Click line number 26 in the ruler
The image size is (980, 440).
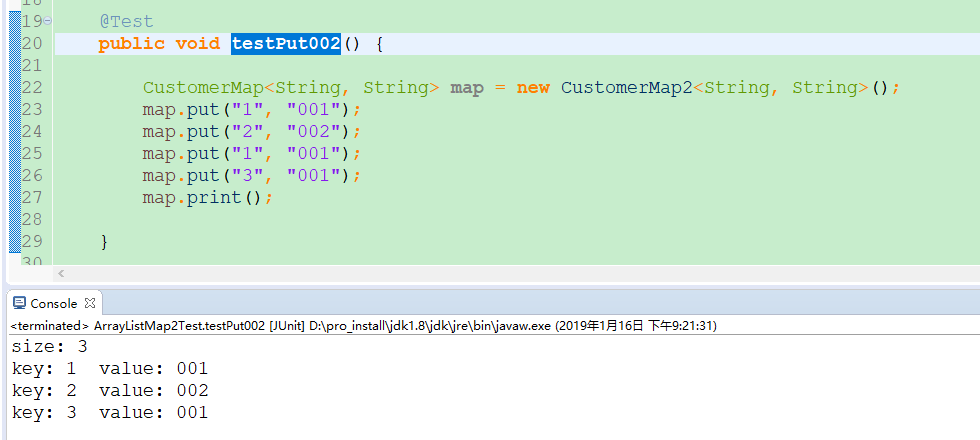(32, 176)
